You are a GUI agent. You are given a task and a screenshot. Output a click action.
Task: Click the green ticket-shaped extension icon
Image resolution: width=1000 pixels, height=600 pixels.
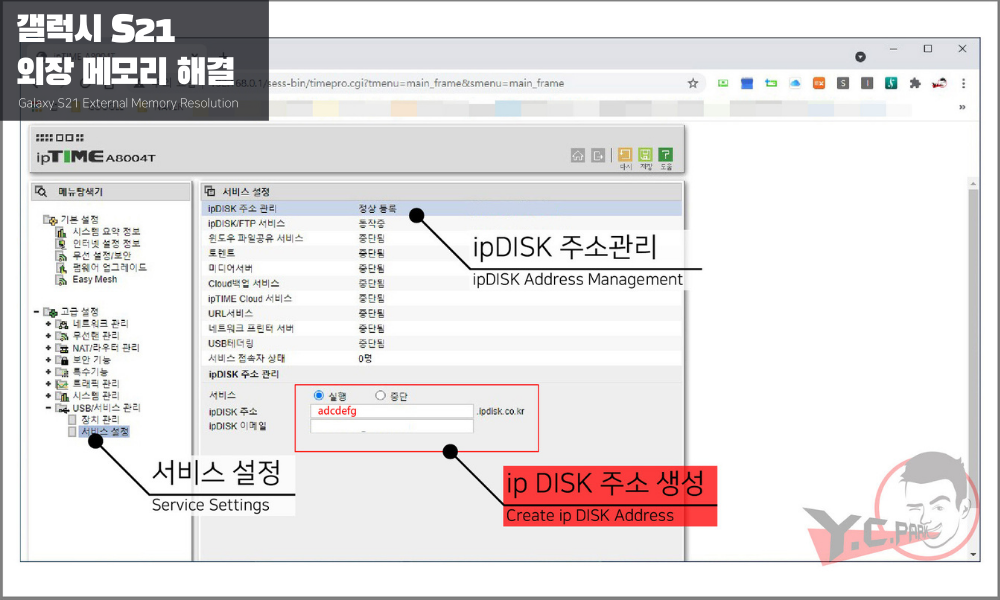(771, 83)
